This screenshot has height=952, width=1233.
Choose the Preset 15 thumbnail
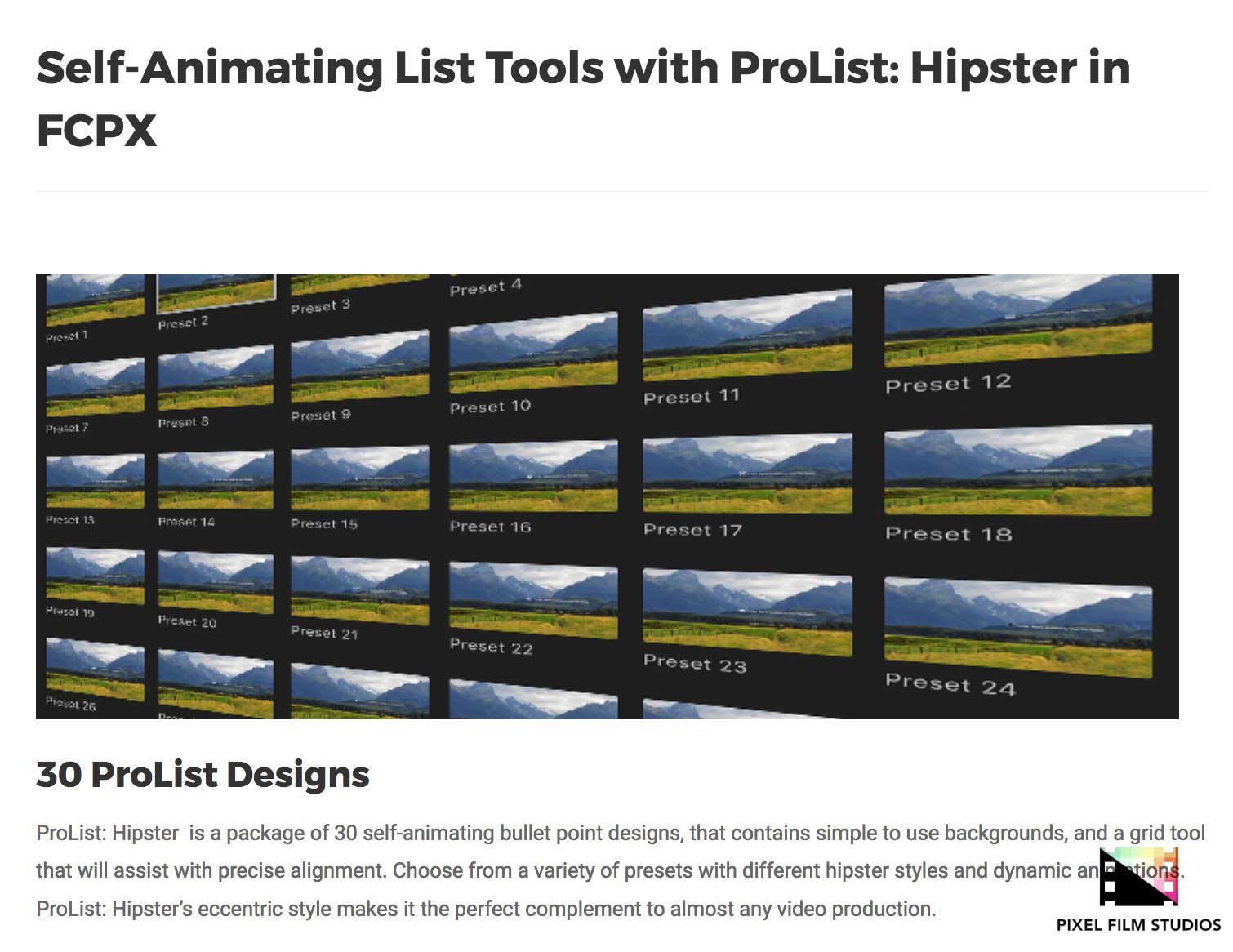coord(360,478)
